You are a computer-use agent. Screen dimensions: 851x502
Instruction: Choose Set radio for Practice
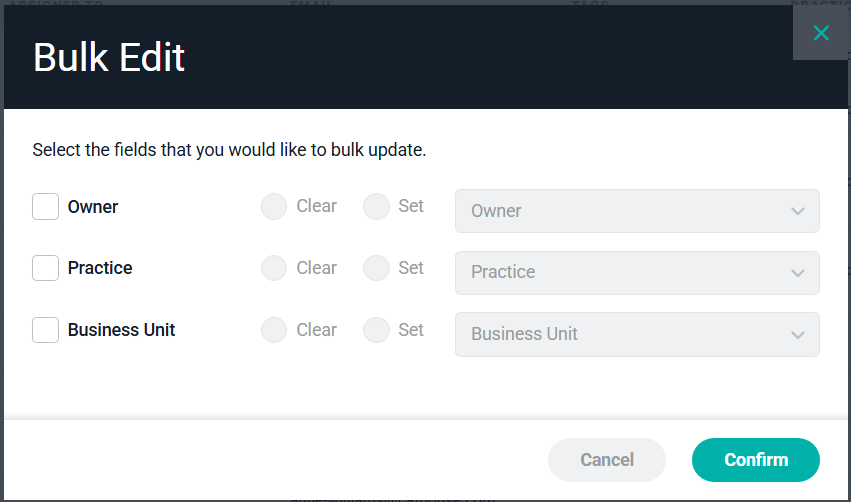[376, 268]
